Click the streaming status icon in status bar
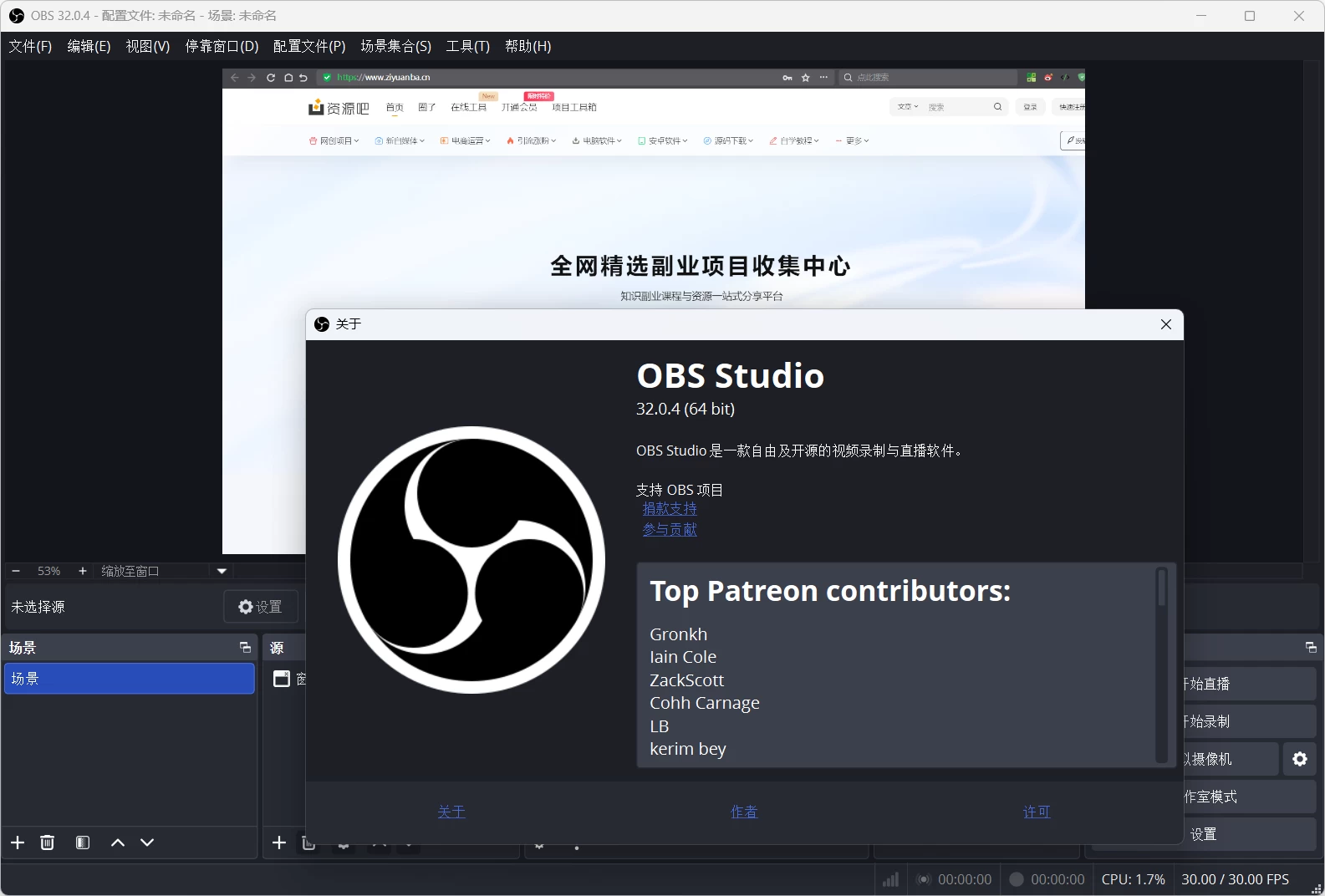This screenshot has height=896, width=1325. 924,879
